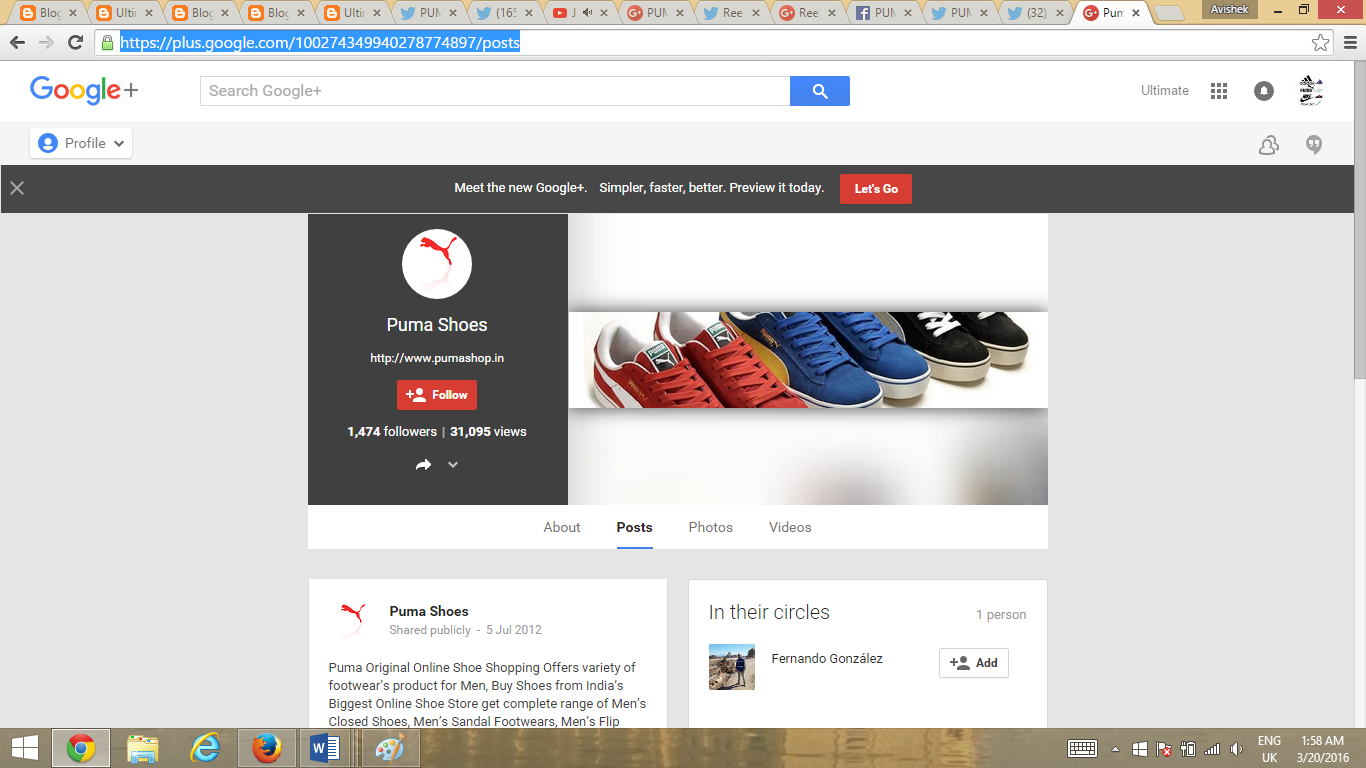Click the share arrow below followers count
Screen dimensions: 1366x768
coord(423,464)
